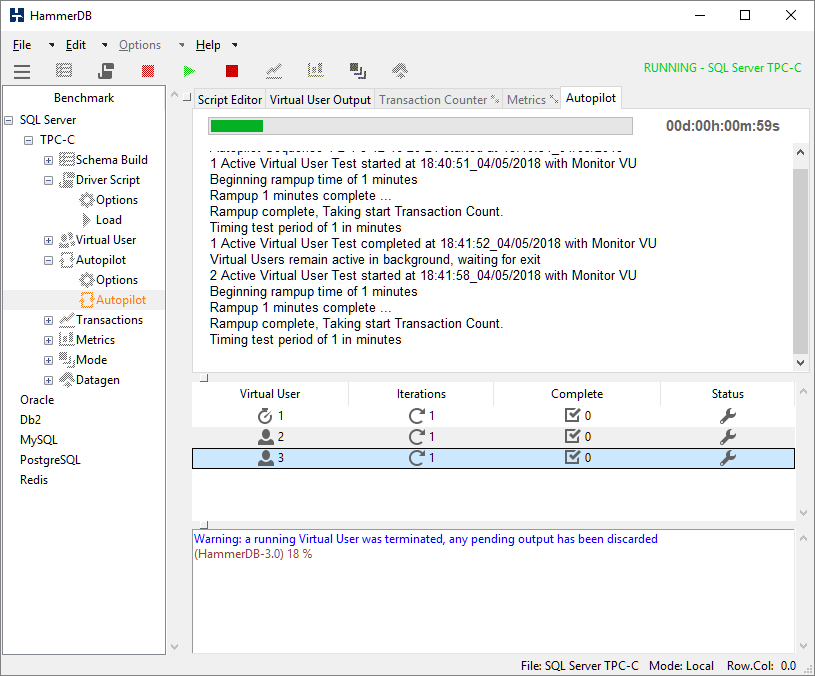Click the Datagen upload arrow toolbar icon
The image size is (815, 676).
[400, 71]
